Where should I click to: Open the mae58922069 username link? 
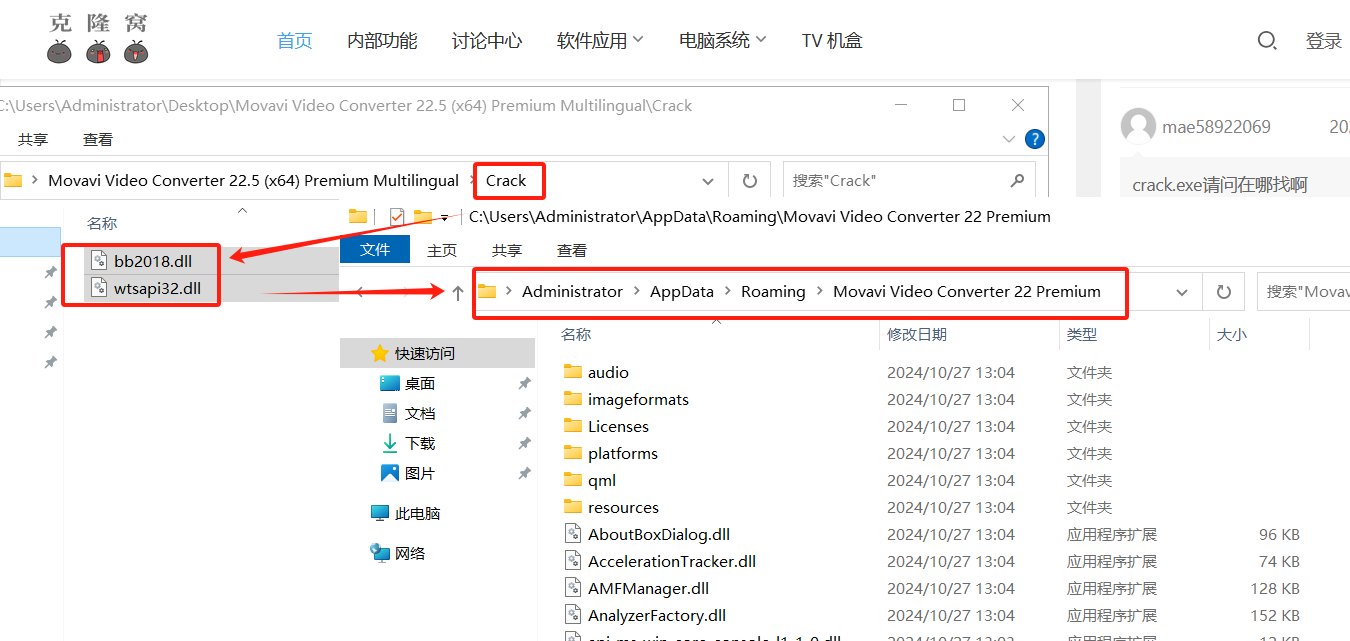(x=1216, y=127)
